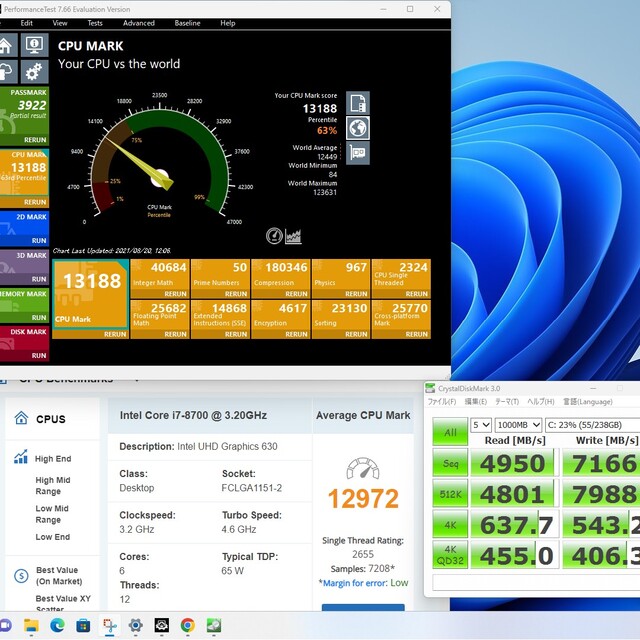This screenshot has width=640, height=640.
Task: Click the 4K QD32 test button
Action: pyautogui.click(x=450, y=555)
